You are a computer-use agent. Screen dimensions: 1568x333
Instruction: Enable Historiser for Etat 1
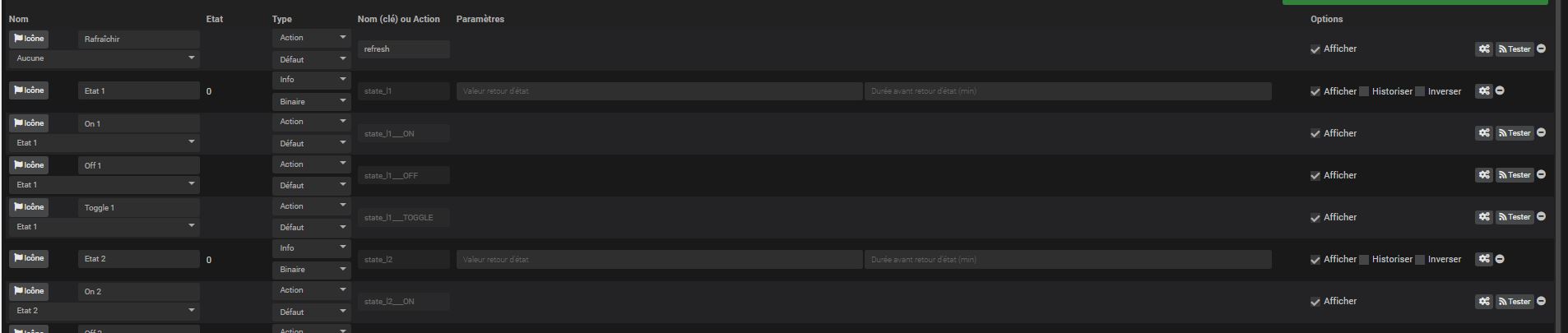coord(1364,91)
